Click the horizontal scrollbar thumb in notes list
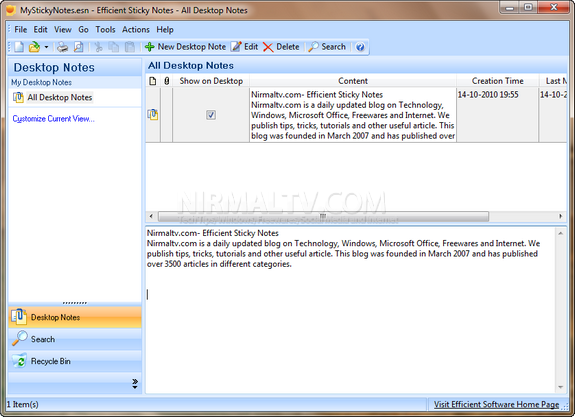 click(x=323, y=216)
